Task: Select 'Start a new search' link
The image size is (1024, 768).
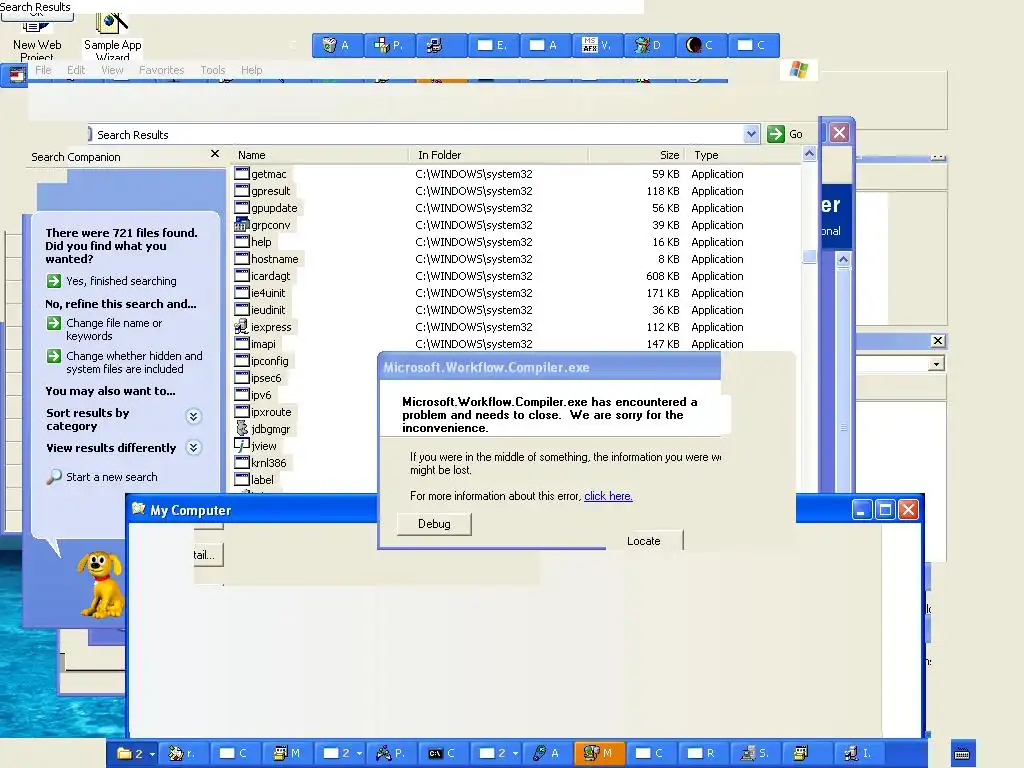Action: 112,477
